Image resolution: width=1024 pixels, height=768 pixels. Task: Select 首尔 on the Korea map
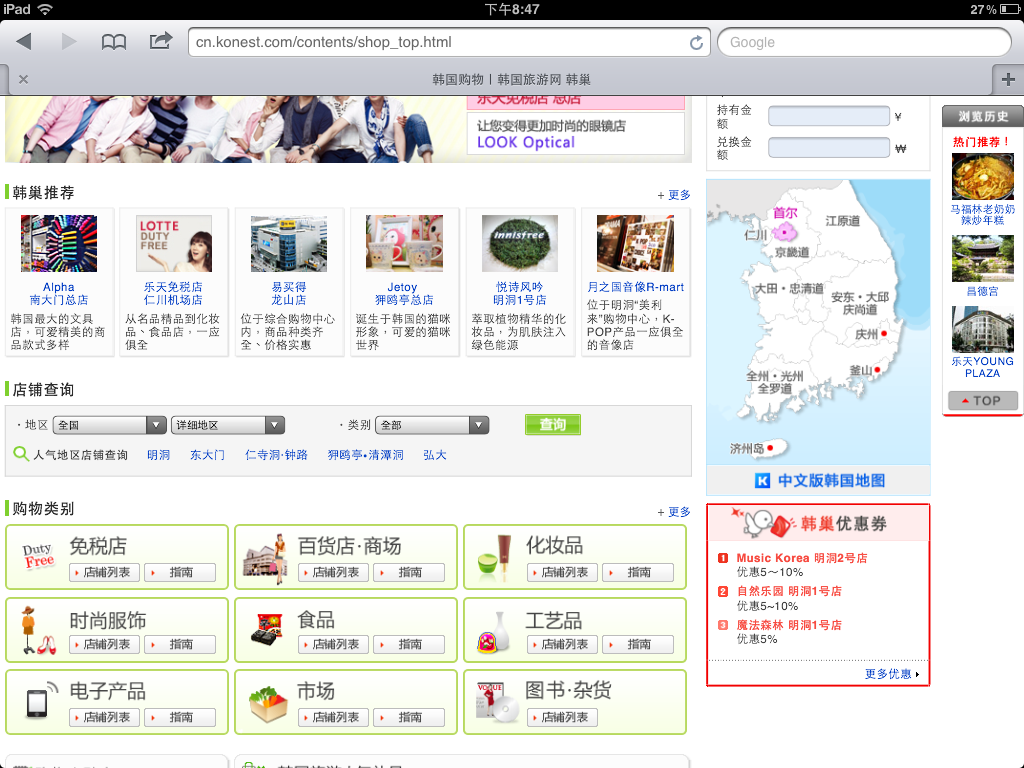(784, 214)
